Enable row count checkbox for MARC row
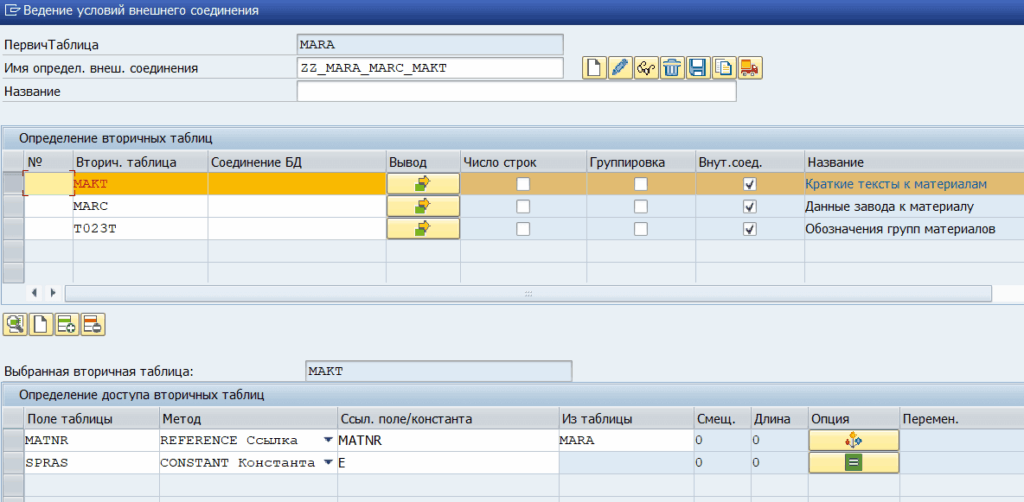1024x502 pixels. [x=523, y=206]
